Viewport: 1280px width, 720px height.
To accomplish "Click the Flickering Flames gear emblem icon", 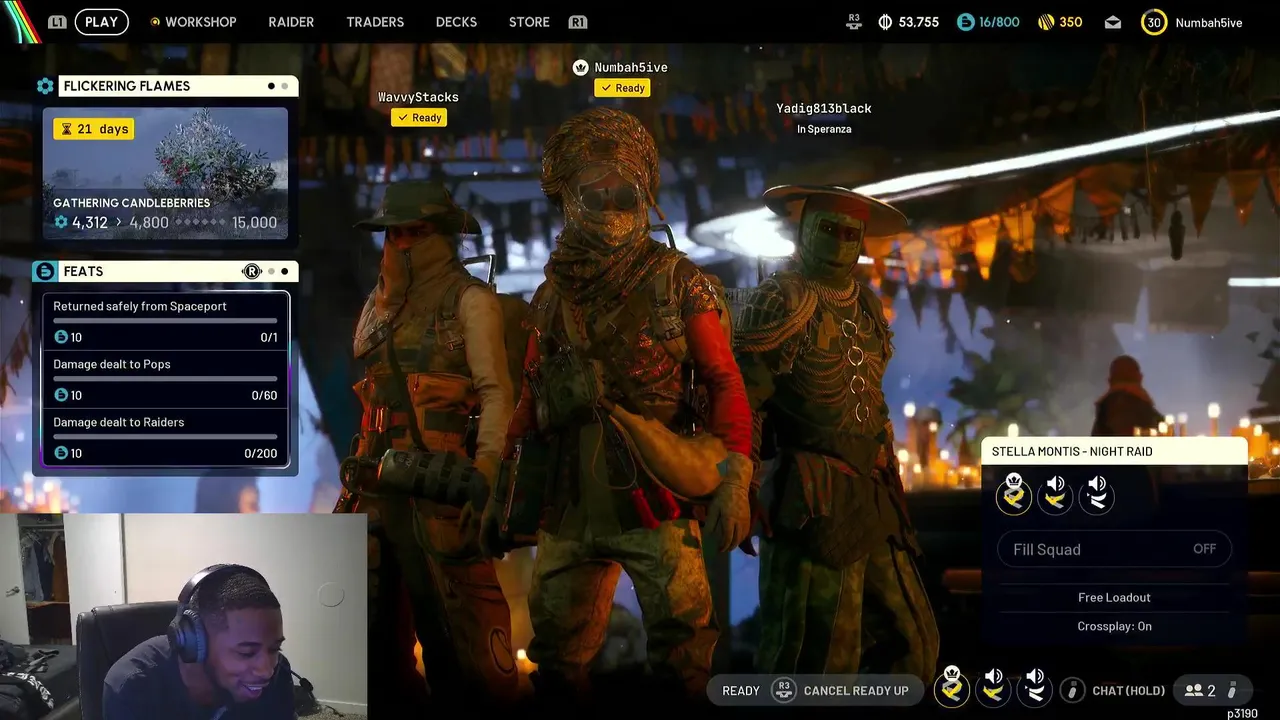I will [45, 86].
